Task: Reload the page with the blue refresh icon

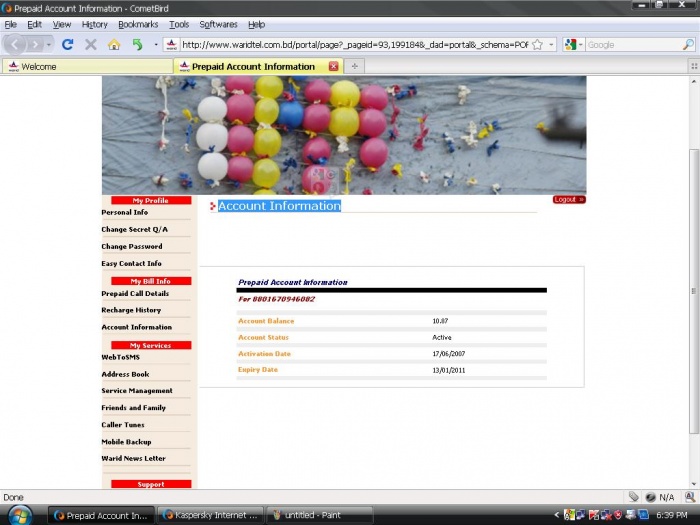Action: point(67,45)
